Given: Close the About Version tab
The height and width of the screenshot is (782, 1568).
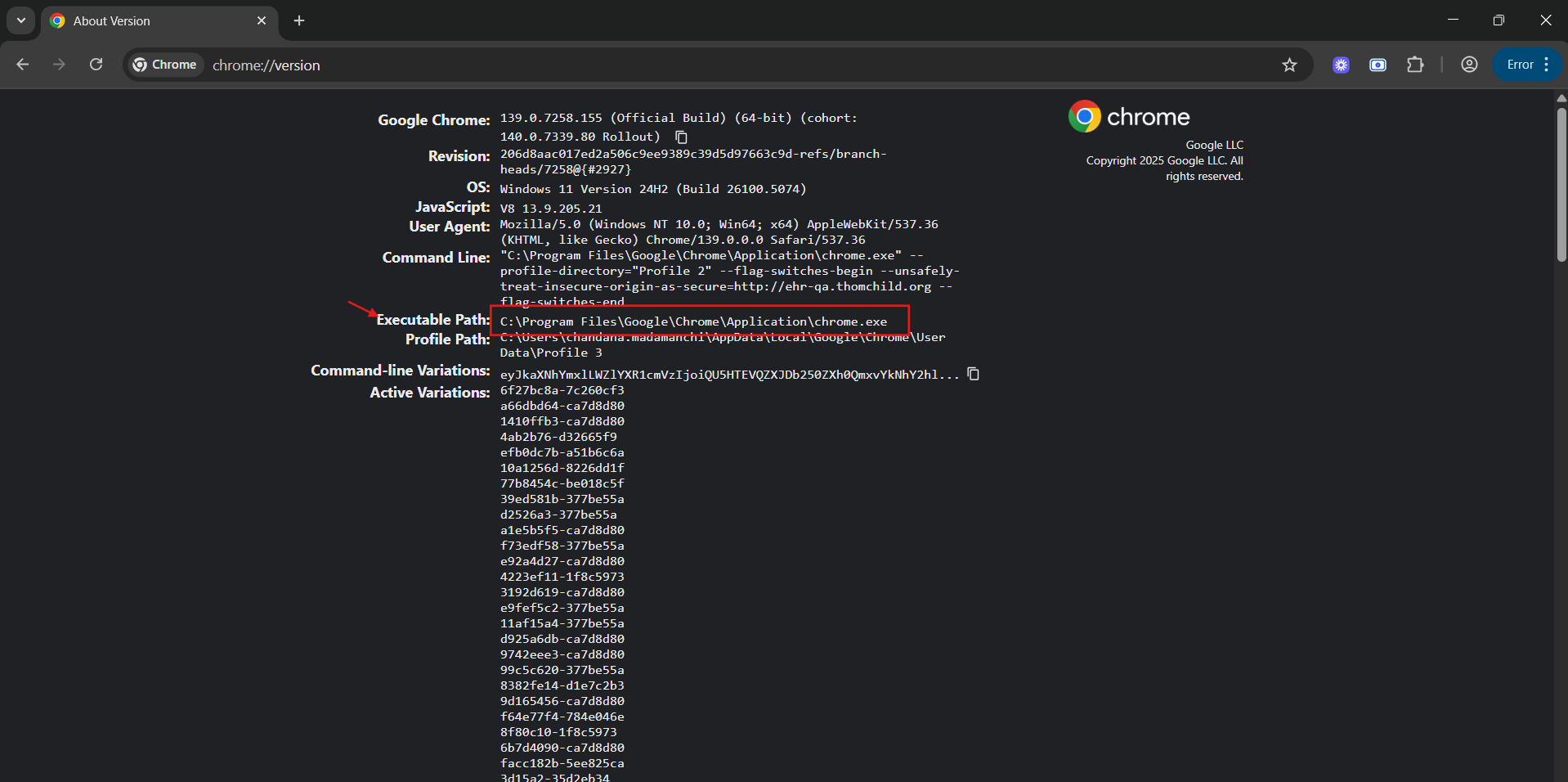Looking at the screenshot, I should [262, 20].
